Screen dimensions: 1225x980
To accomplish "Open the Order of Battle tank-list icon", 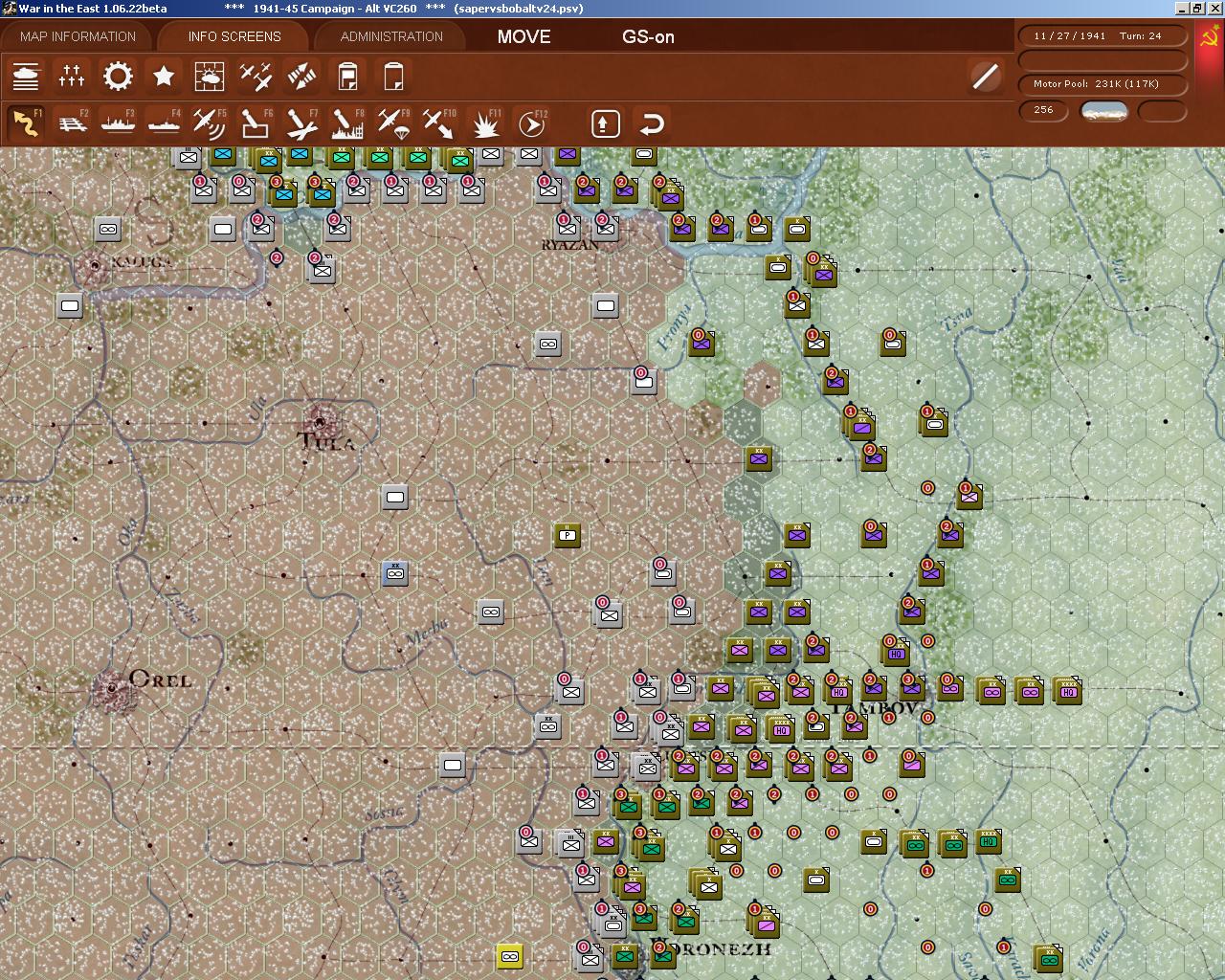I will 26,76.
